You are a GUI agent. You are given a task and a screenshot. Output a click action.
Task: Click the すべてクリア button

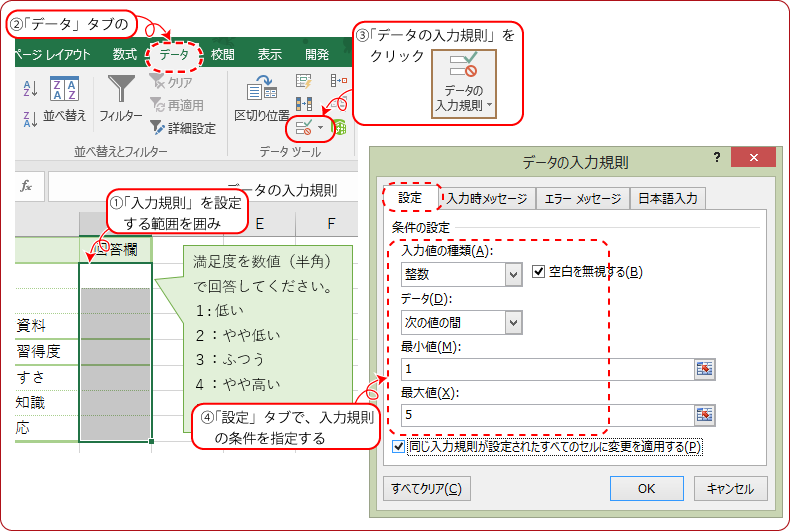pyautogui.click(x=426, y=488)
